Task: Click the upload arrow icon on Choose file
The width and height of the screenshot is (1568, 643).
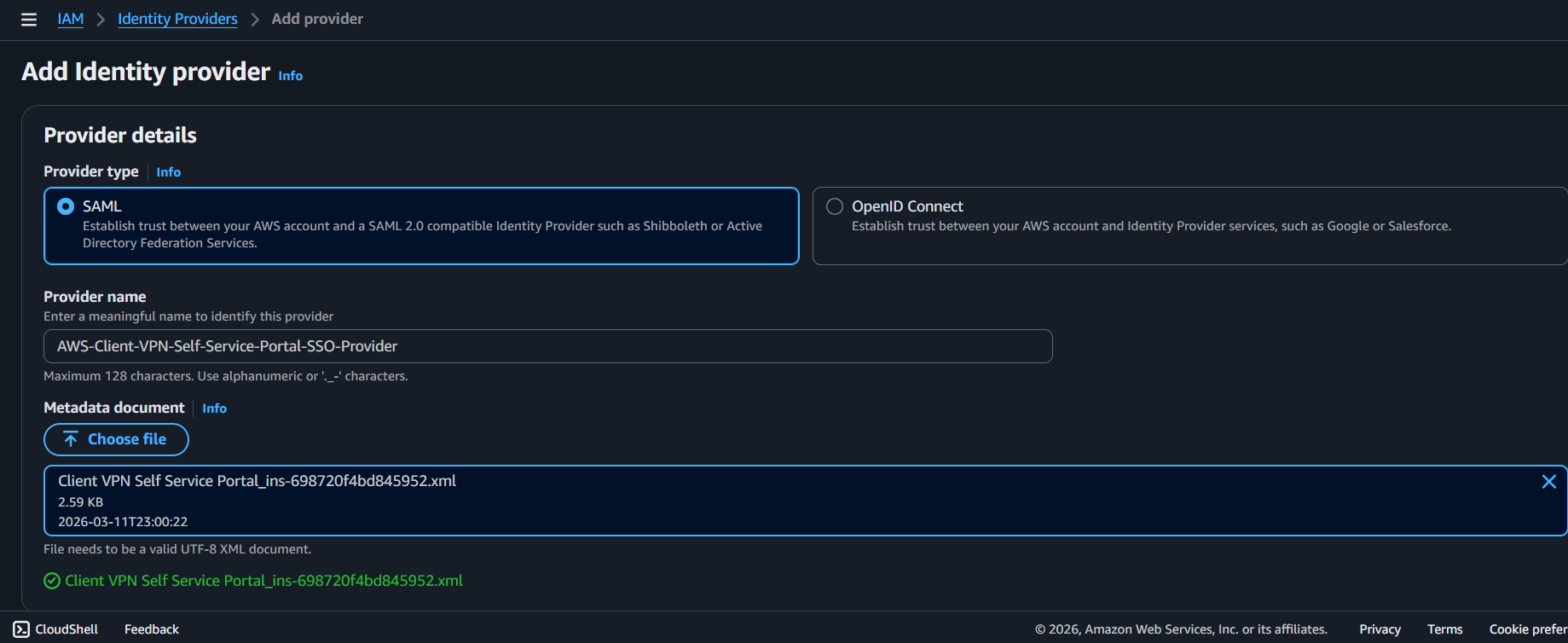Action: [71, 440]
